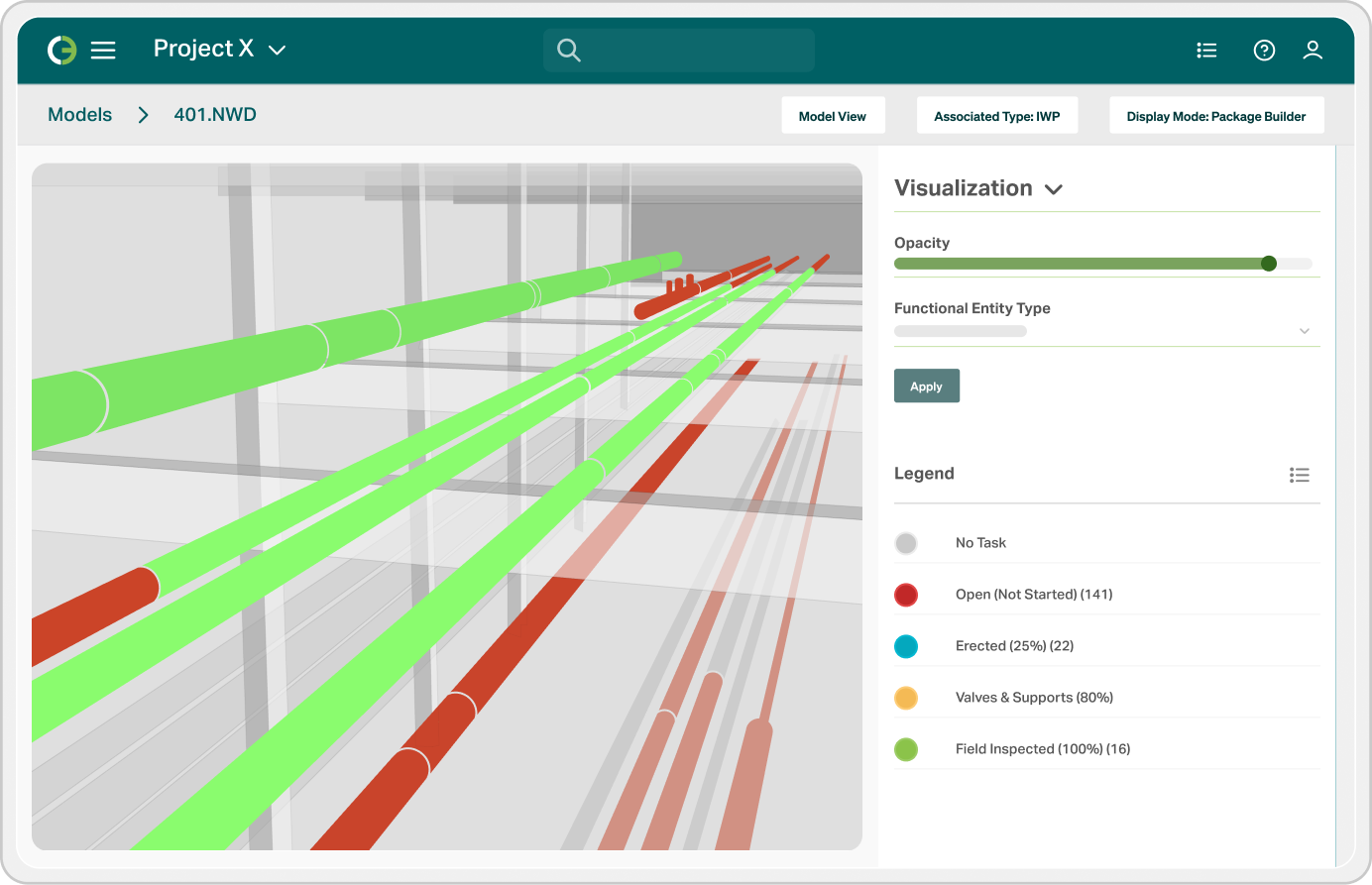Click the Apply button
The image size is (1372, 885).
[926, 386]
